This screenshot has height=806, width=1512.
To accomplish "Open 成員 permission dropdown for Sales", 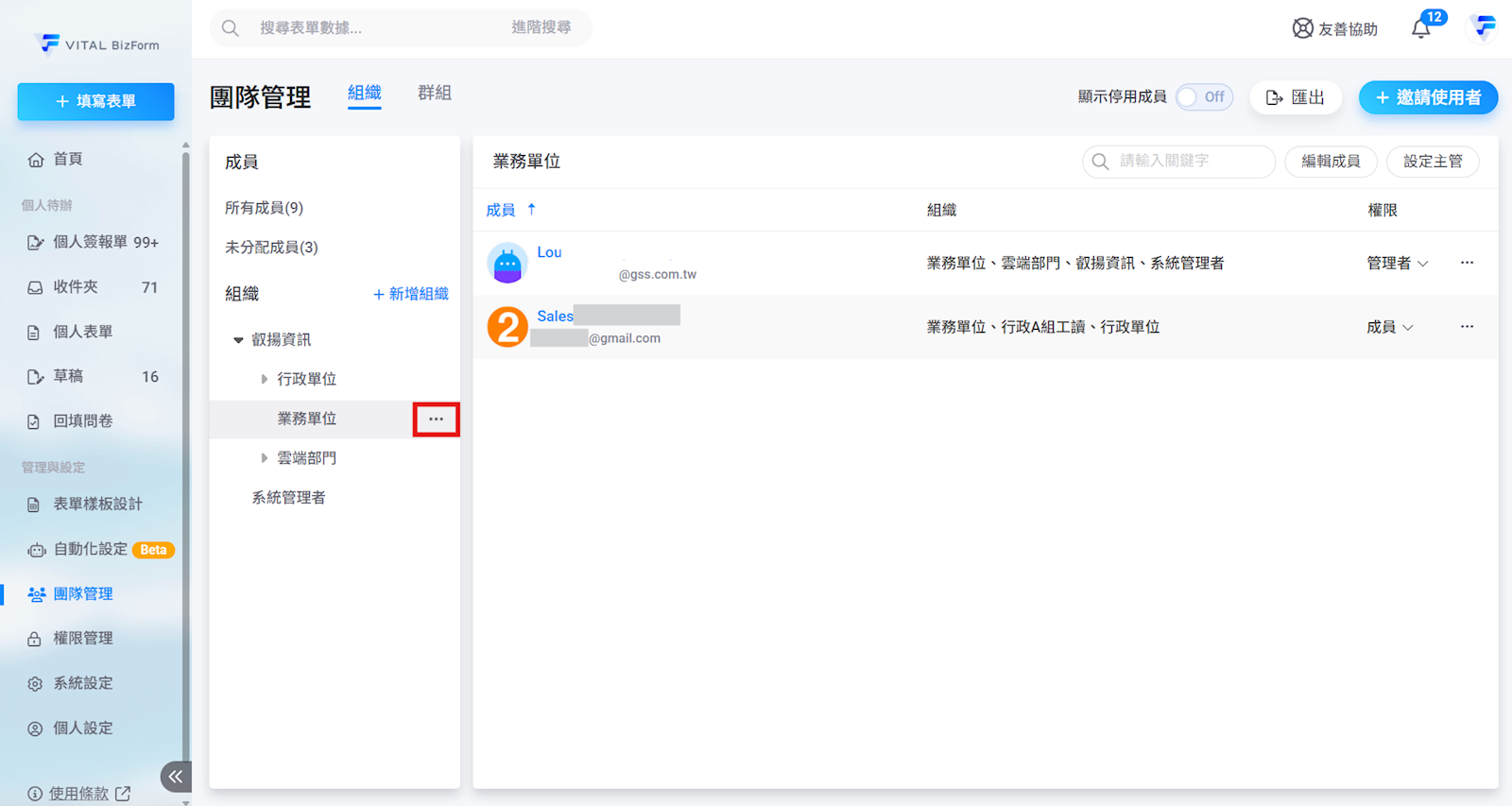I will (1389, 327).
